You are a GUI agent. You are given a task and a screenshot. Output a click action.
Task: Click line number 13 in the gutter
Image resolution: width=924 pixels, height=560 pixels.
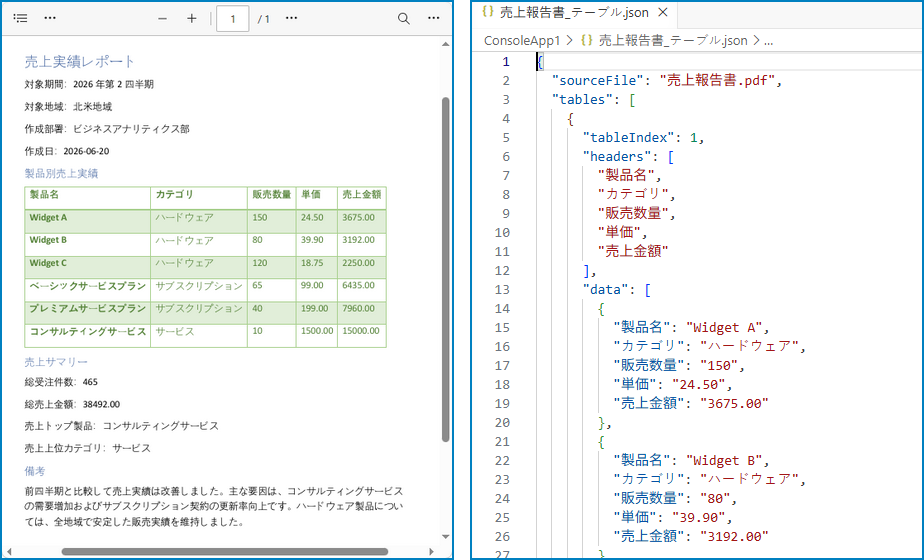tap(502, 289)
